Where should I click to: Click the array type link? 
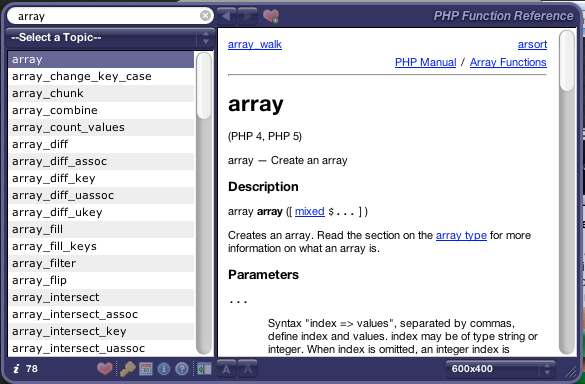(x=461, y=235)
